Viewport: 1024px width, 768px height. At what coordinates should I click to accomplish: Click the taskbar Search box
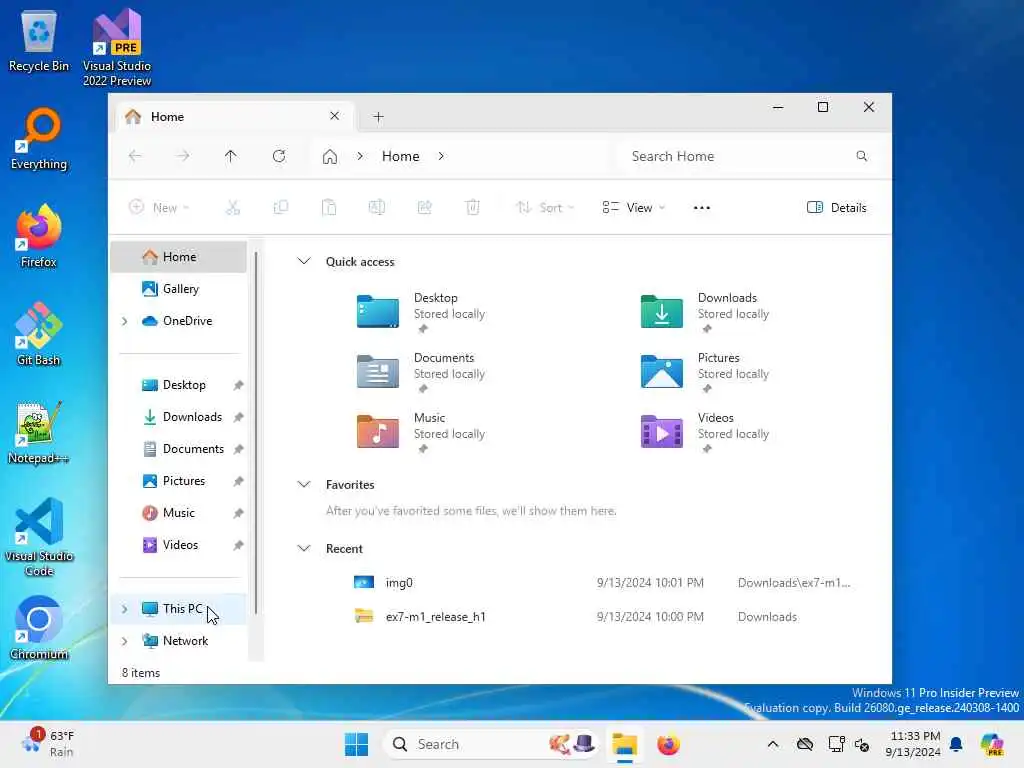pyautogui.click(x=491, y=744)
